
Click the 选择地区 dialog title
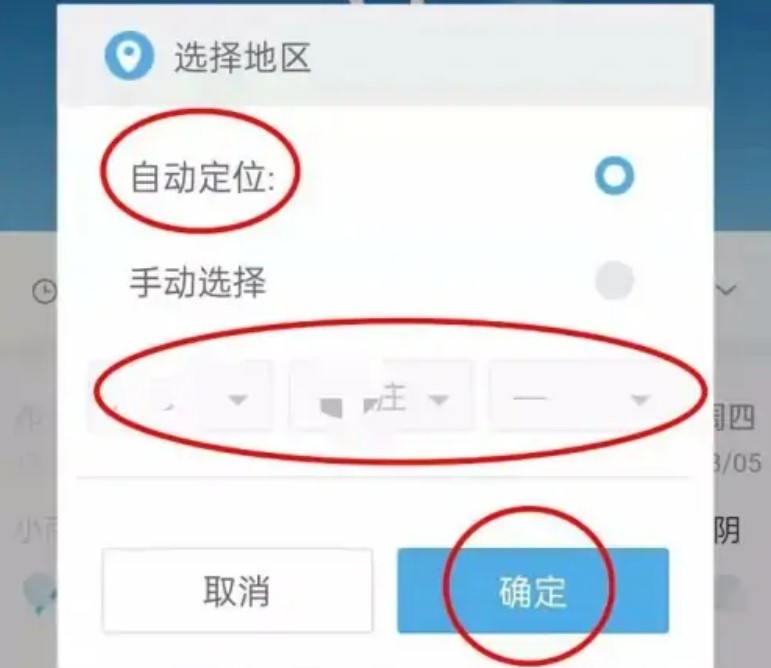242,58
